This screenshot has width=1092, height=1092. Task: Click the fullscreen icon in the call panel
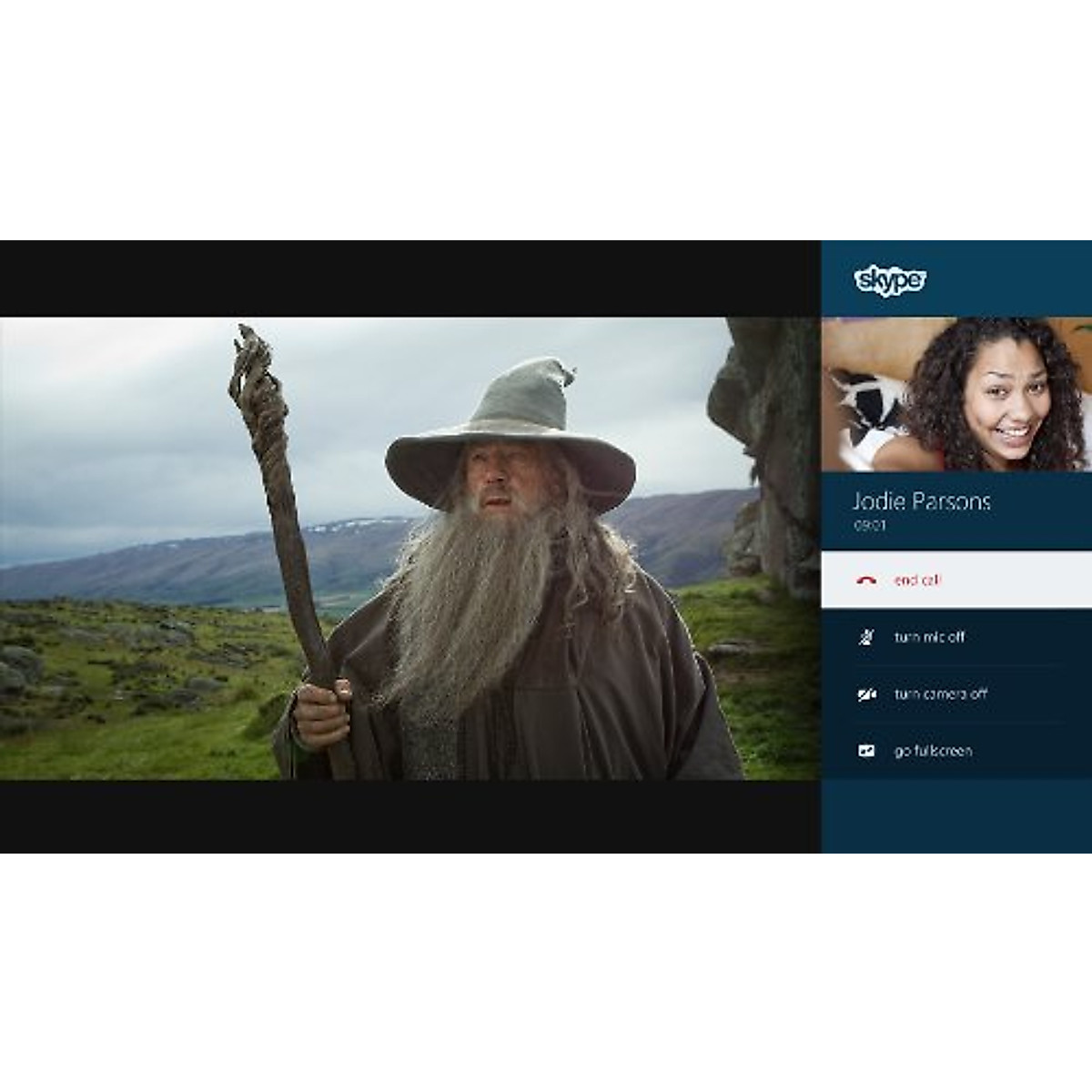tap(866, 751)
